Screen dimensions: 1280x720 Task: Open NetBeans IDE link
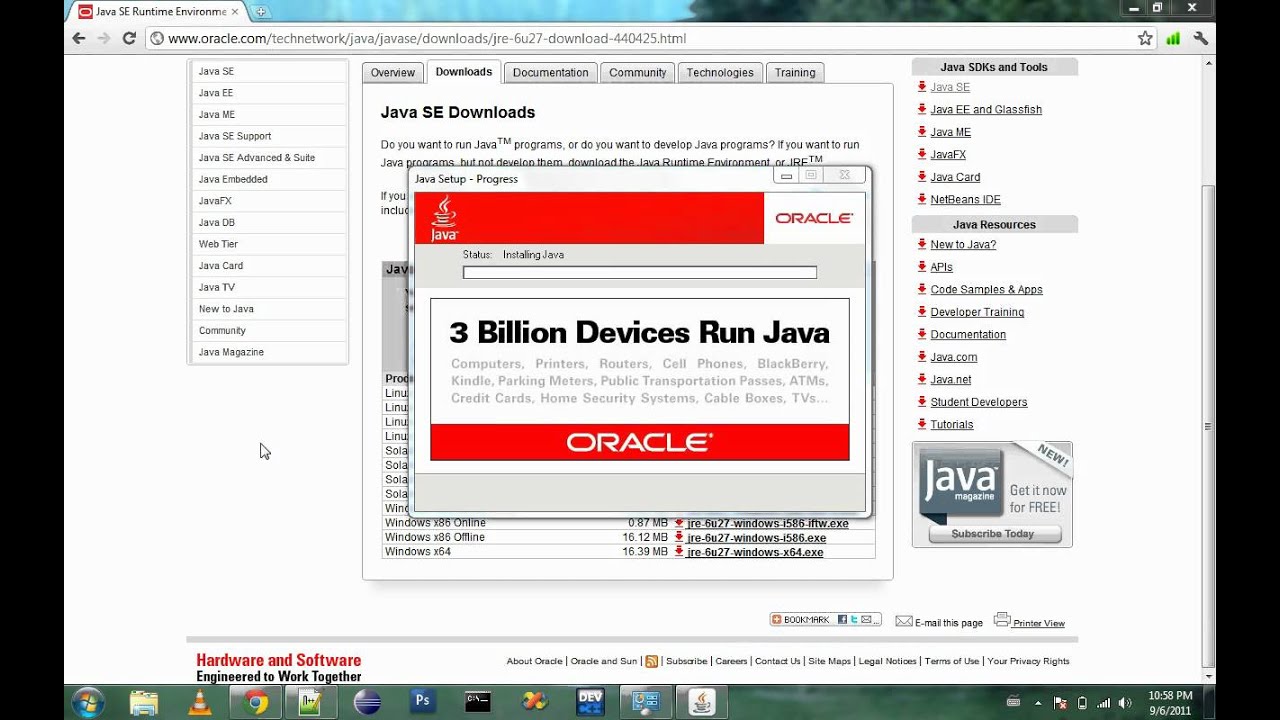[965, 200]
